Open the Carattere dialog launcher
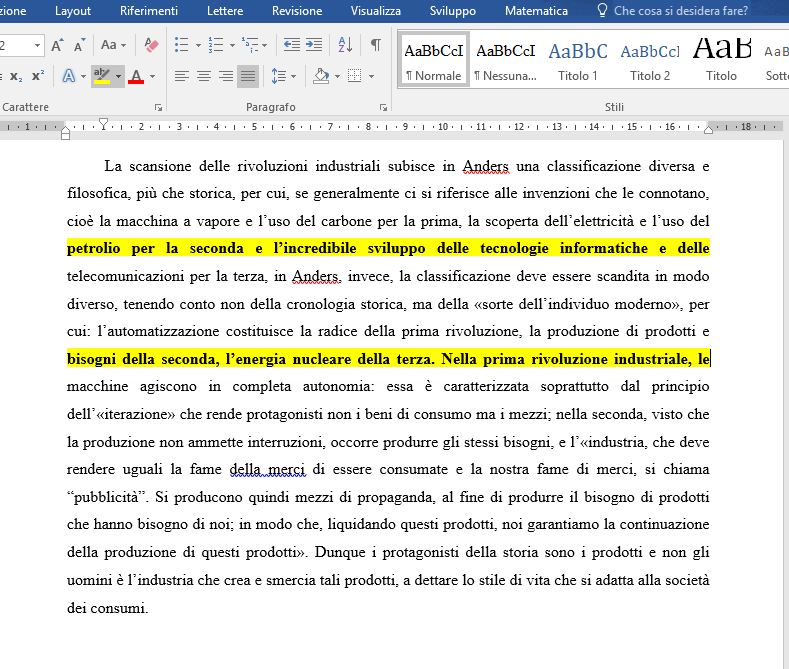 pos(159,107)
